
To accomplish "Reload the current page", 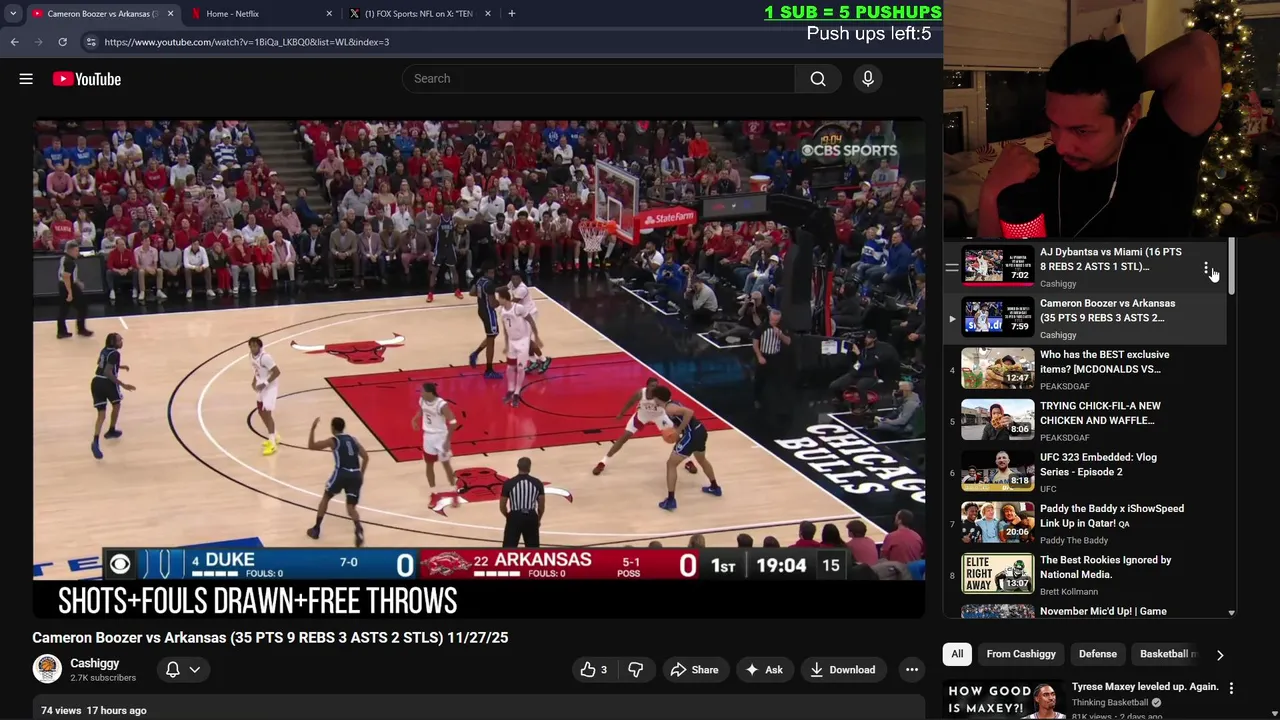I will (x=62, y=42).
